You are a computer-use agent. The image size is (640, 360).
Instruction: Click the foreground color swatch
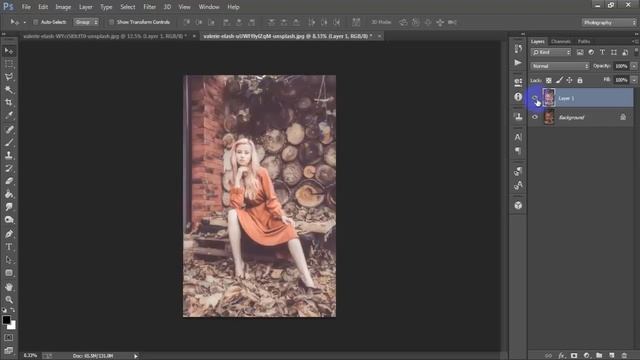6,320
